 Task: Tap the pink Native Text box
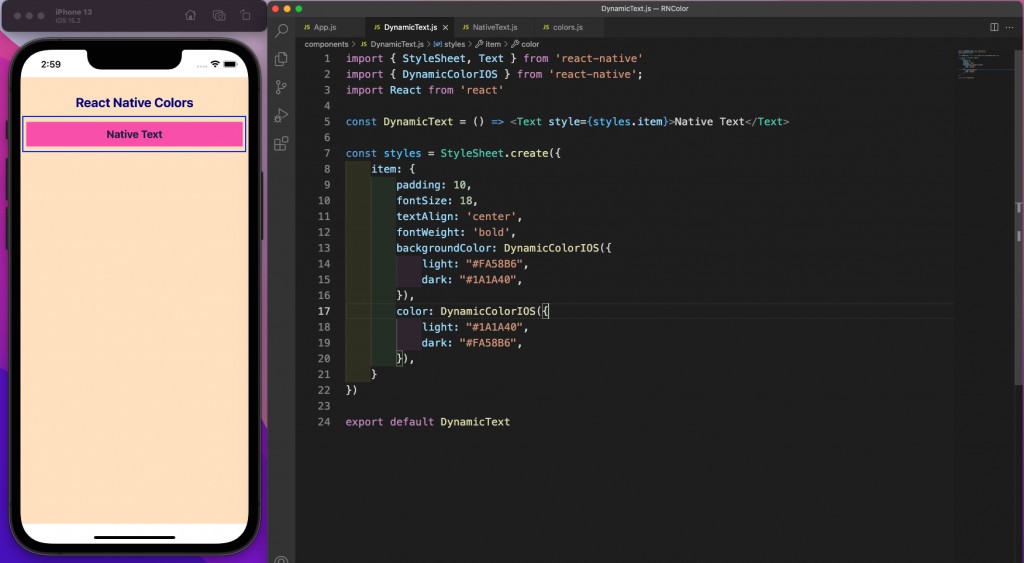[135, 134]
